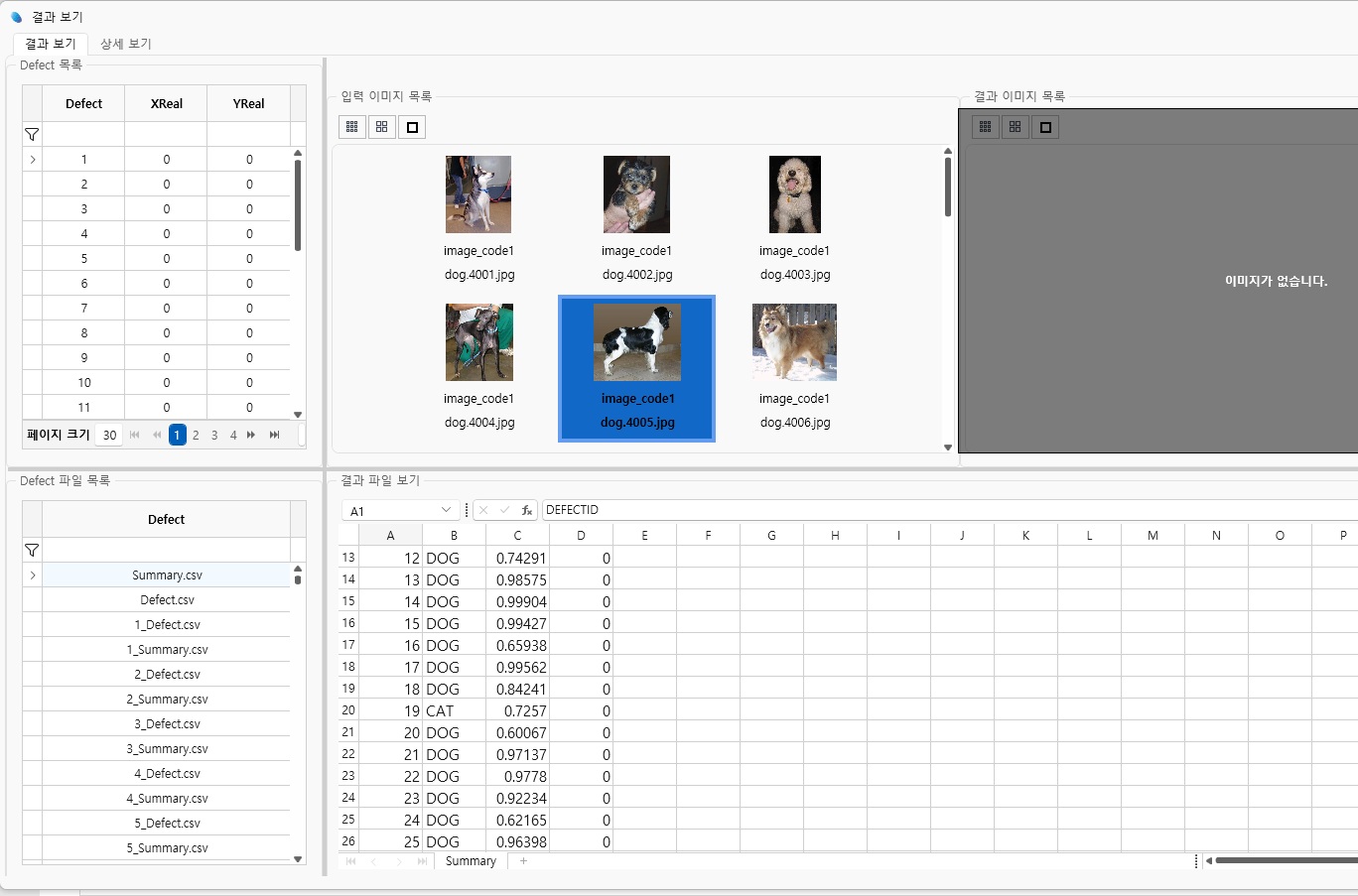Add a new sheet with plus button
This screenshot has width=1358, height=896.
point(523,861)
